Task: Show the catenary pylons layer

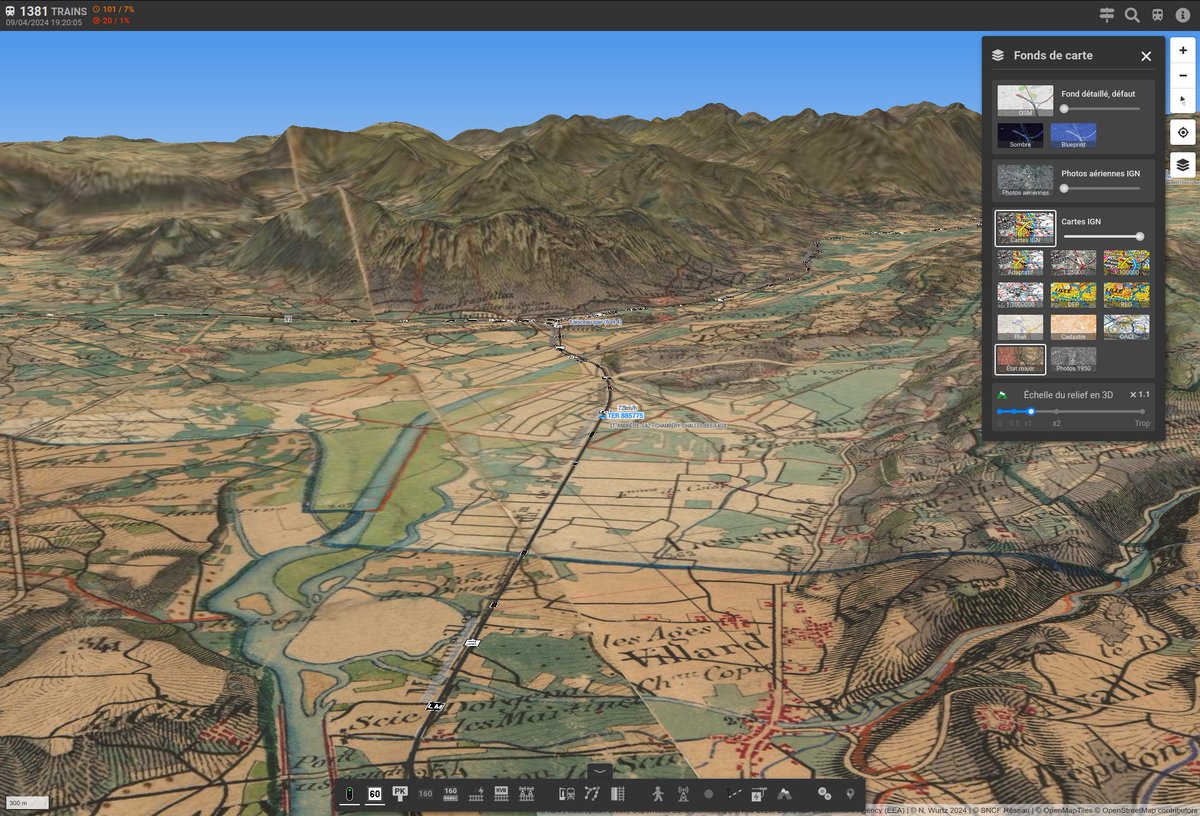Action: [x=526, y=793]
